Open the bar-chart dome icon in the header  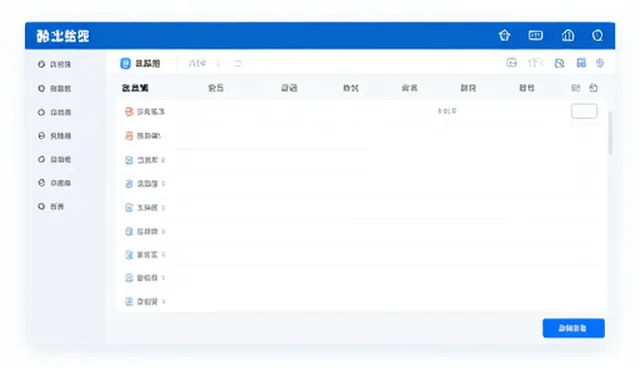coord(568,35)
